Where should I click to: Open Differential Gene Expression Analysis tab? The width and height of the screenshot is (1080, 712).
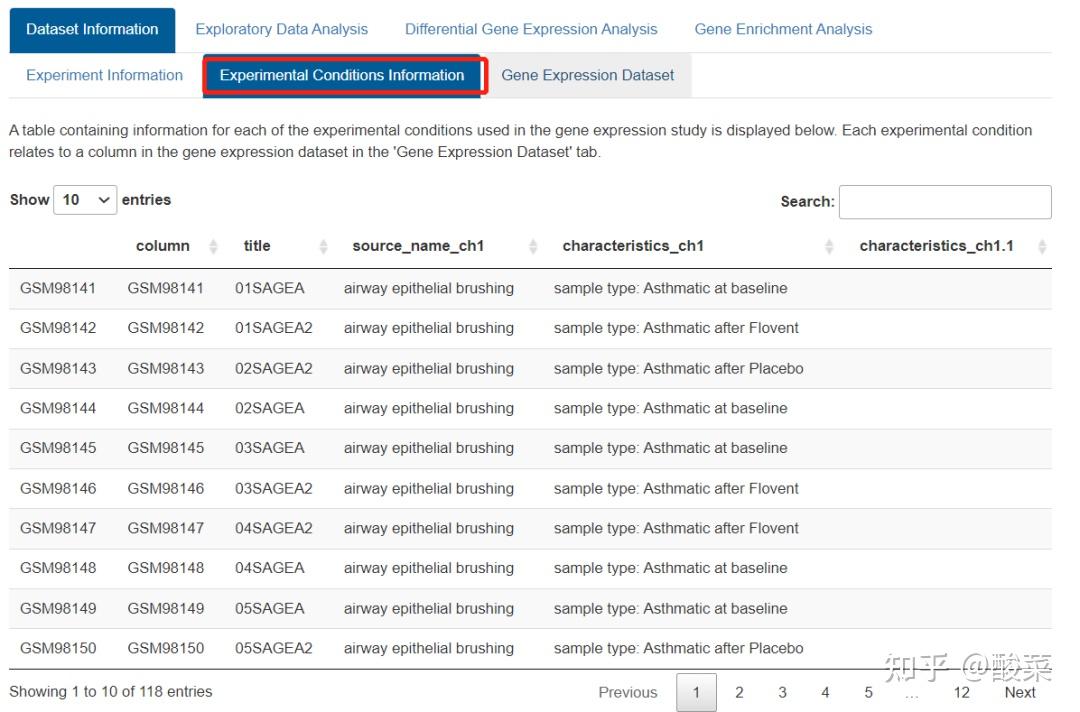(531, 29)
